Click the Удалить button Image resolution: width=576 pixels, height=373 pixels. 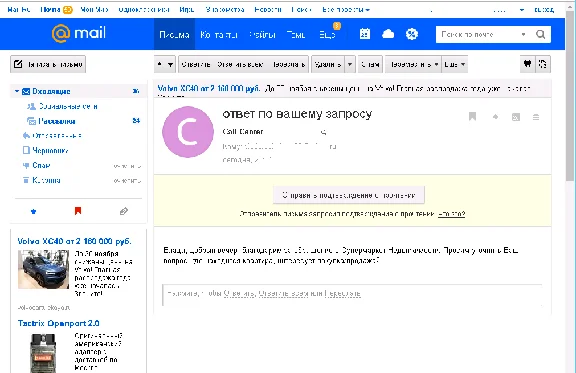(328, 64)
